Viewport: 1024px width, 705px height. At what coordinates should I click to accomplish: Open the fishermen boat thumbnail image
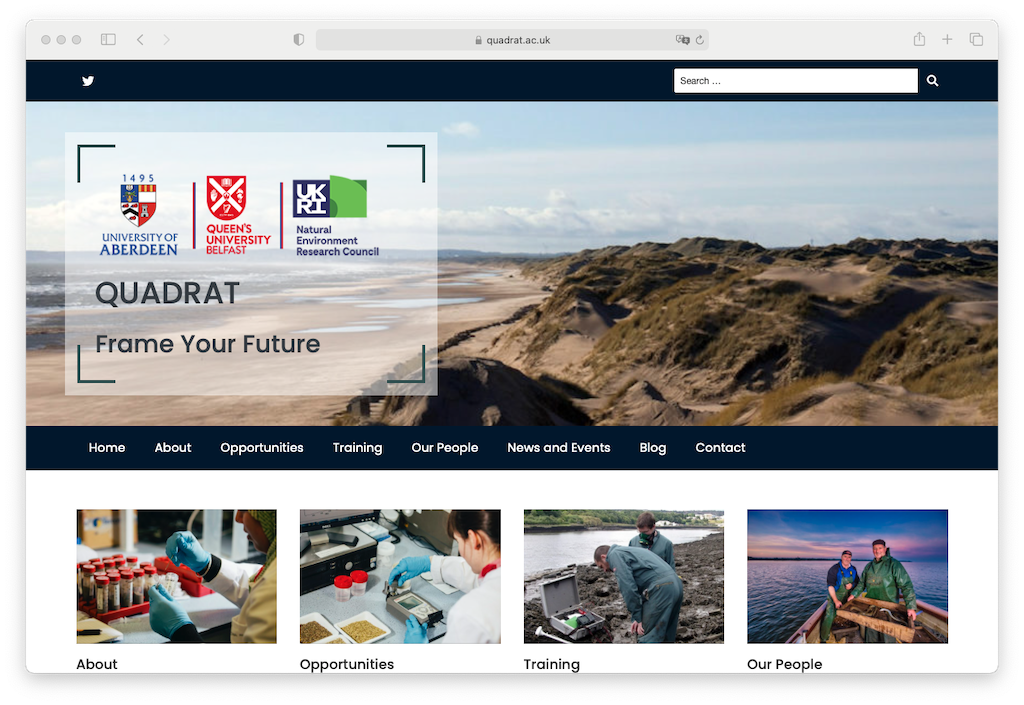847,576
